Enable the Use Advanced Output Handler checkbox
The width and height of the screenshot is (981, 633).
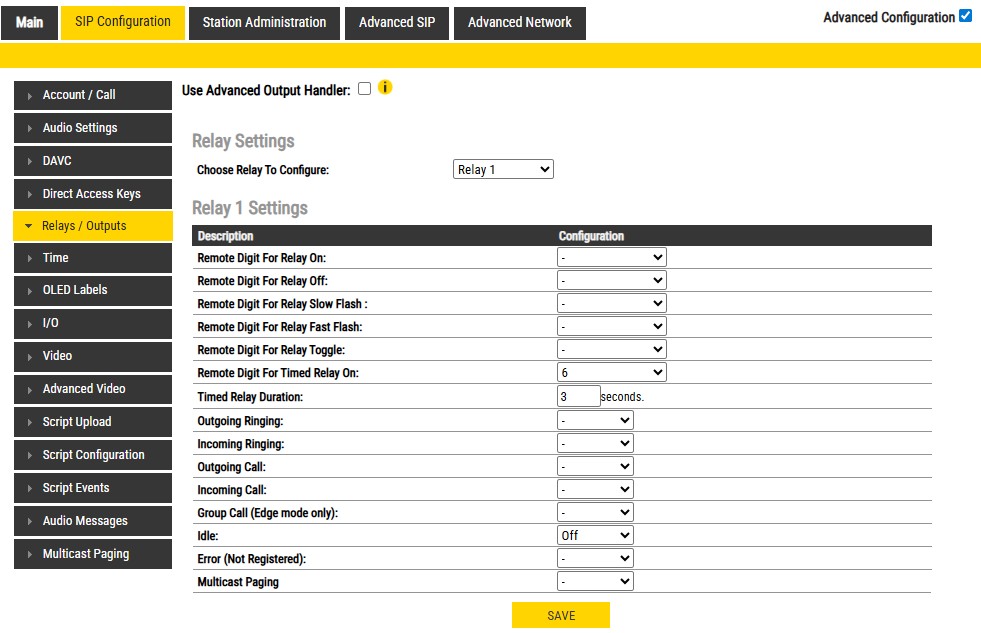tap(364, 89)
